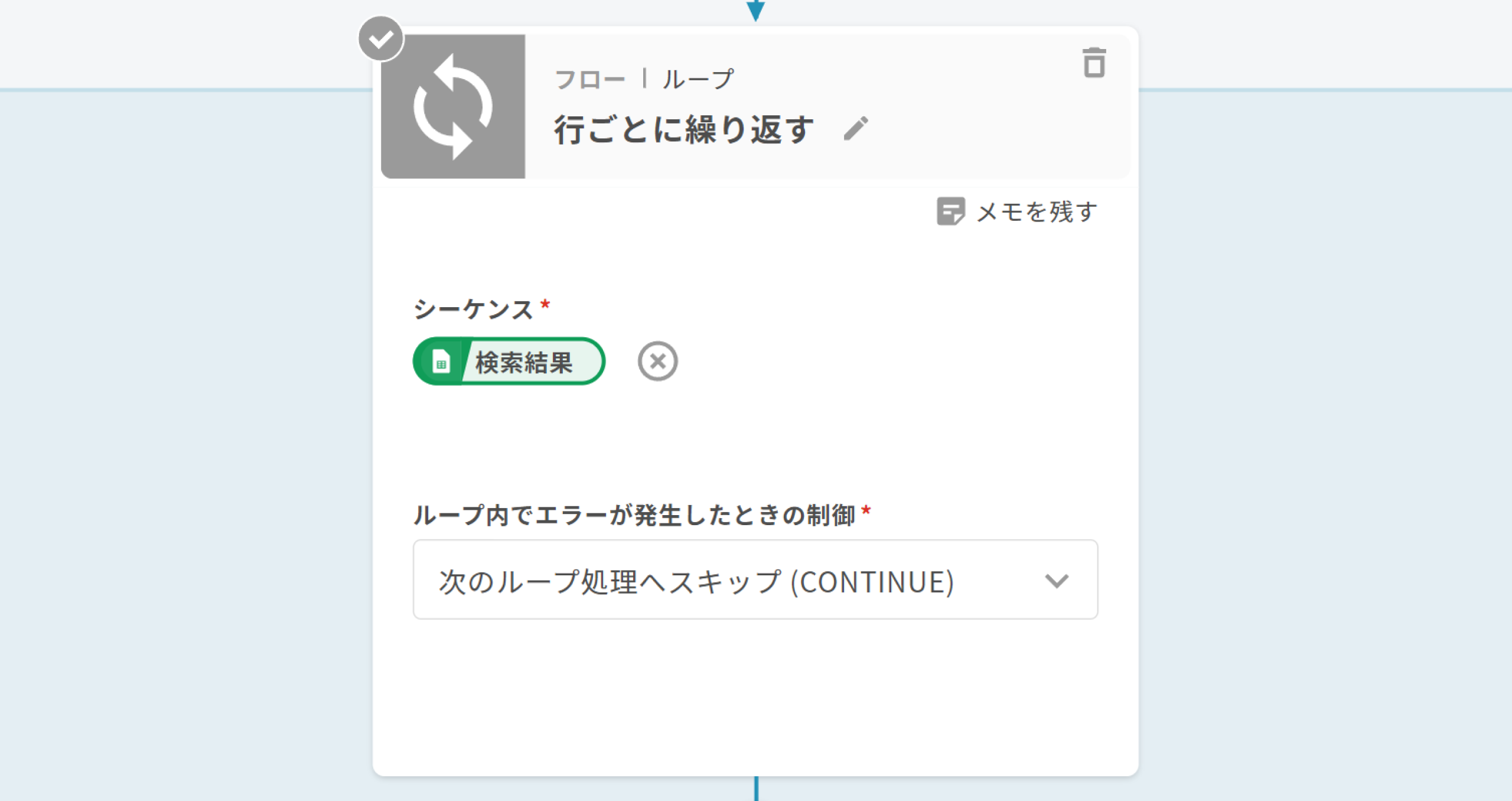The width and height of the screenshot is (1512, 801).
Task: Open the error control dropdown
Action: [x=697, y=579]
